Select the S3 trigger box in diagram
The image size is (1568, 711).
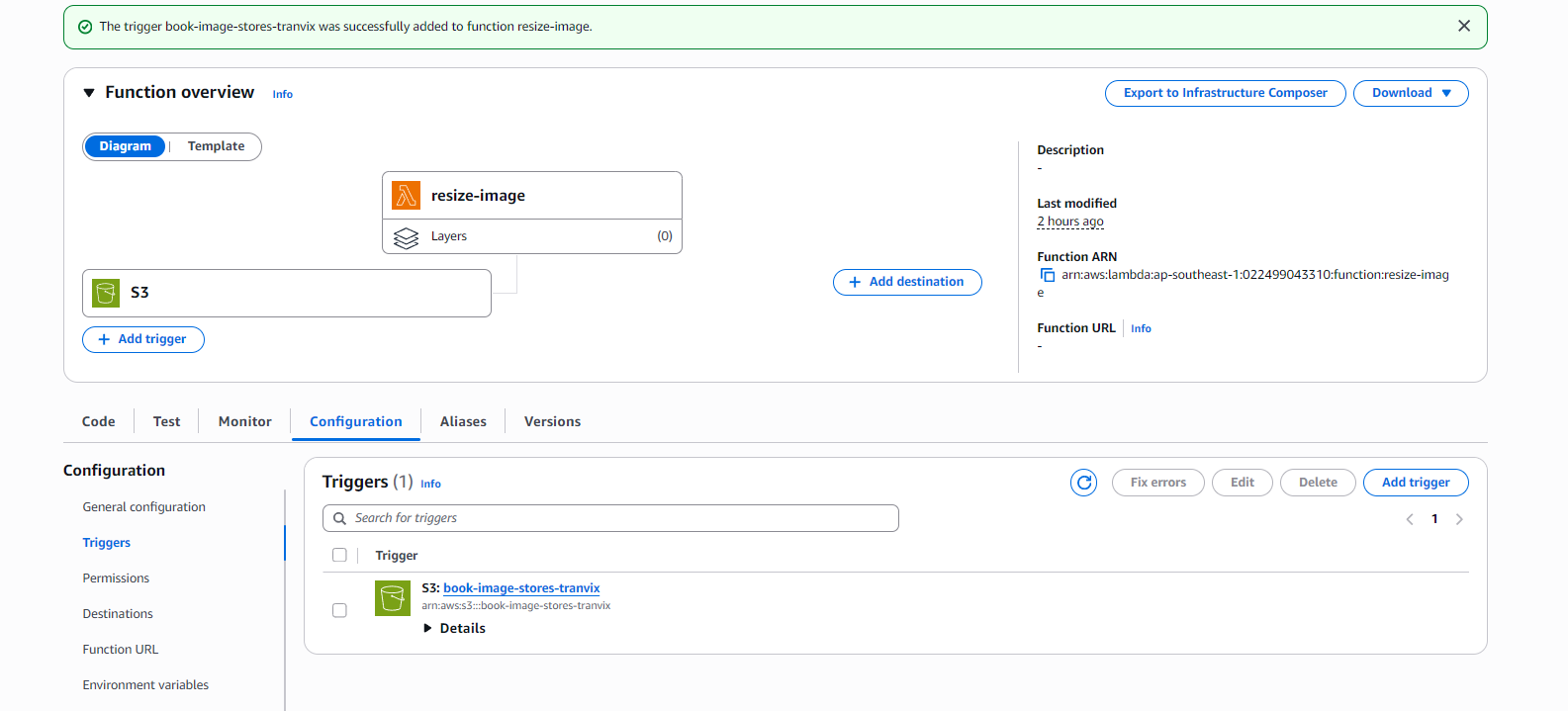pyautogui.click(x=287, y=293)
